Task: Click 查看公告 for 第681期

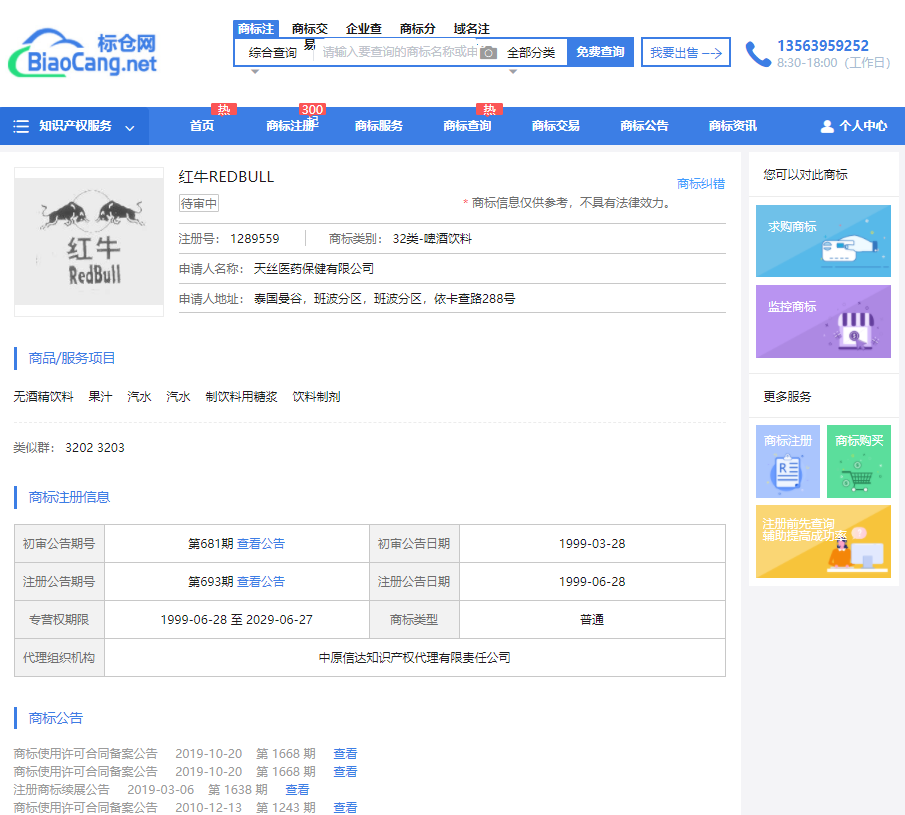Action: 261,544
